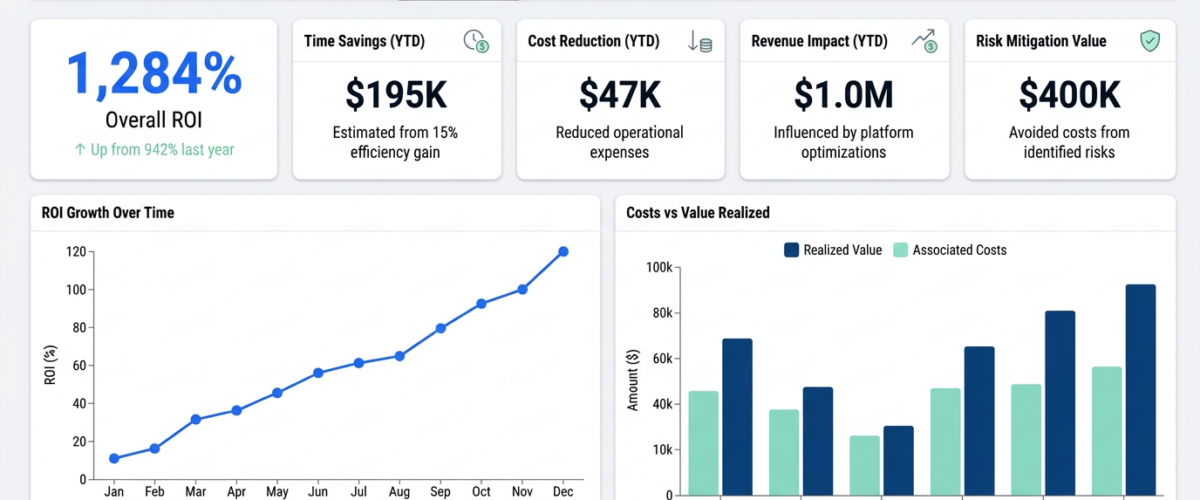Click the Revenue Impact trending-up icon
This screenshot has width=1200, height=500.
click(x=923, y=41)
